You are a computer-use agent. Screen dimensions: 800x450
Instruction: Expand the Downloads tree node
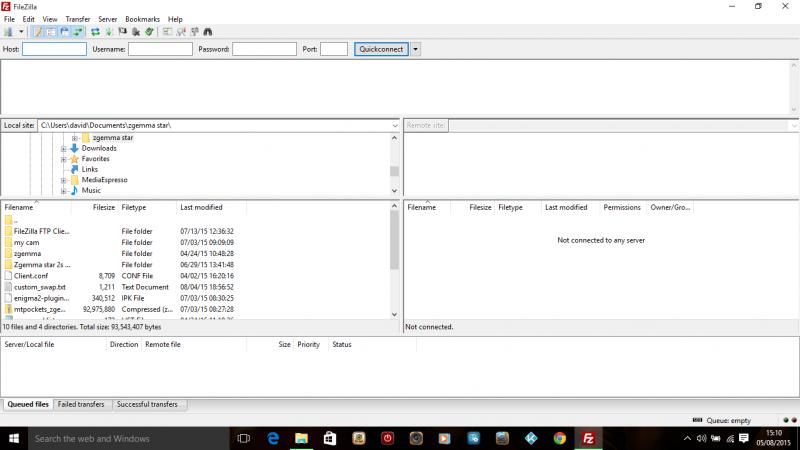pyautogui.click(x=64, y=148)
